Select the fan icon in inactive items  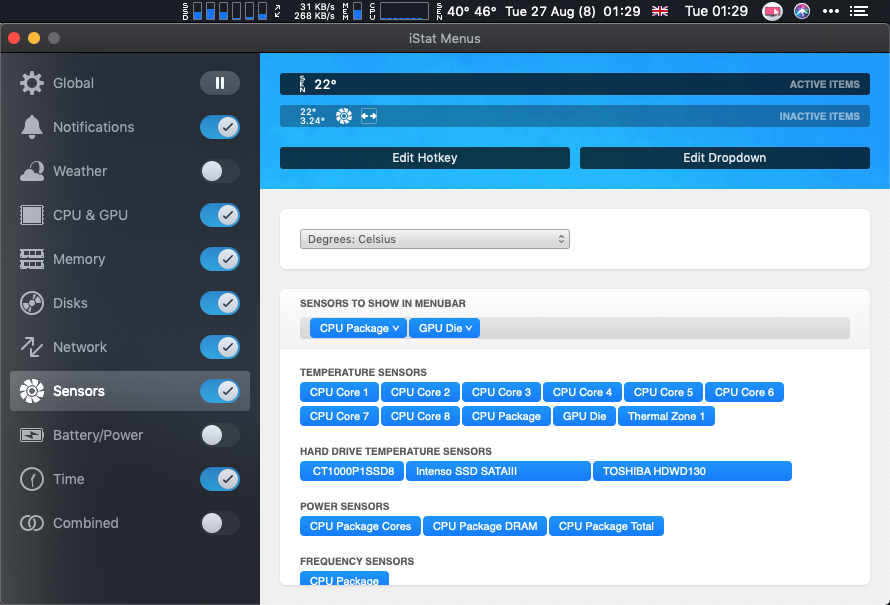point(344,116)
